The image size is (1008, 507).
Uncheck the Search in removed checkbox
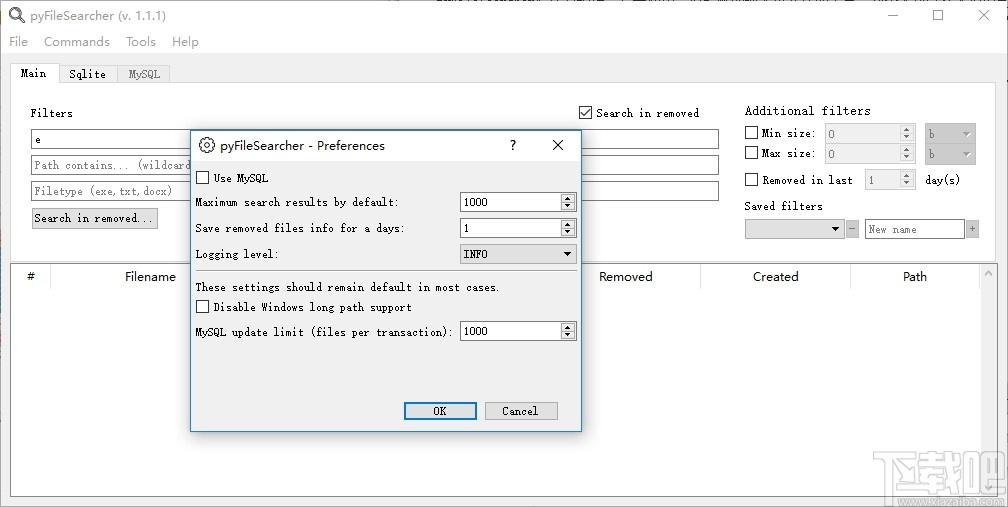(586, 113)
